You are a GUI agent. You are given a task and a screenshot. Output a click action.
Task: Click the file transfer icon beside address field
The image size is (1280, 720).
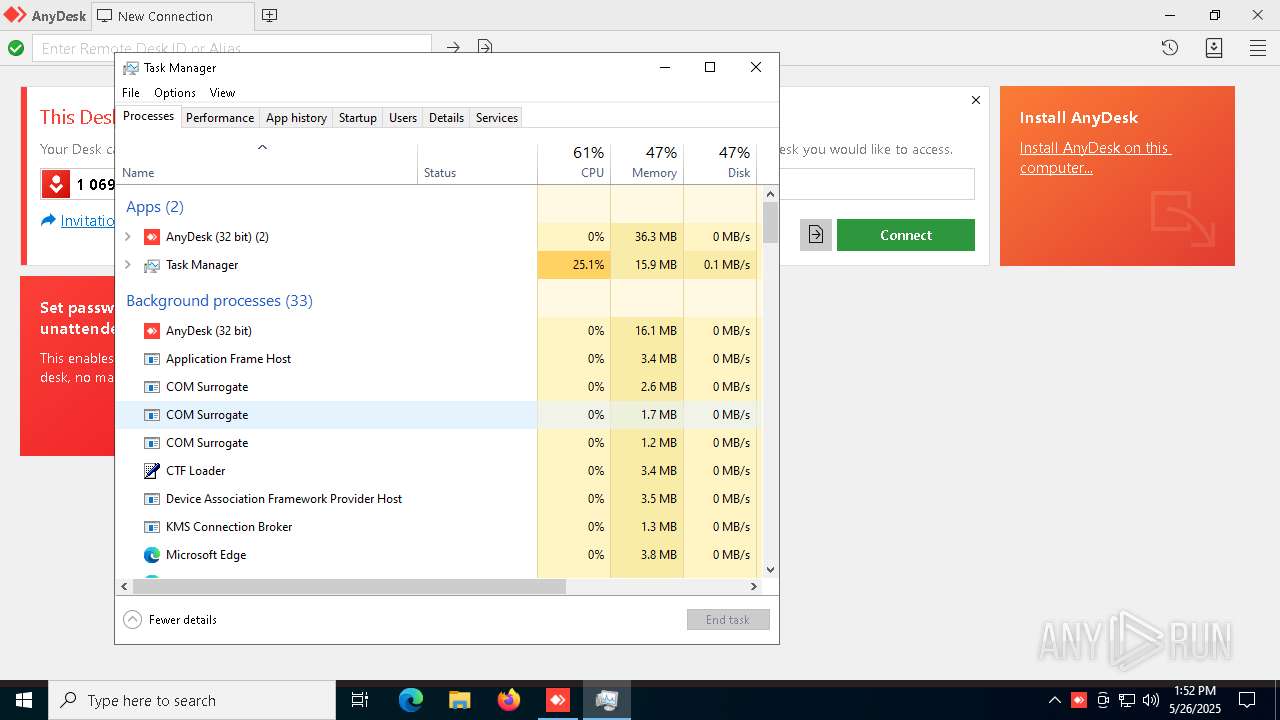[x=485, y=47]
